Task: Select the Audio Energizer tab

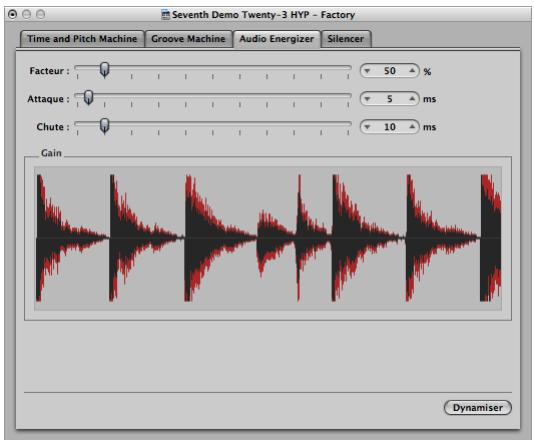Action: [276, 39]
